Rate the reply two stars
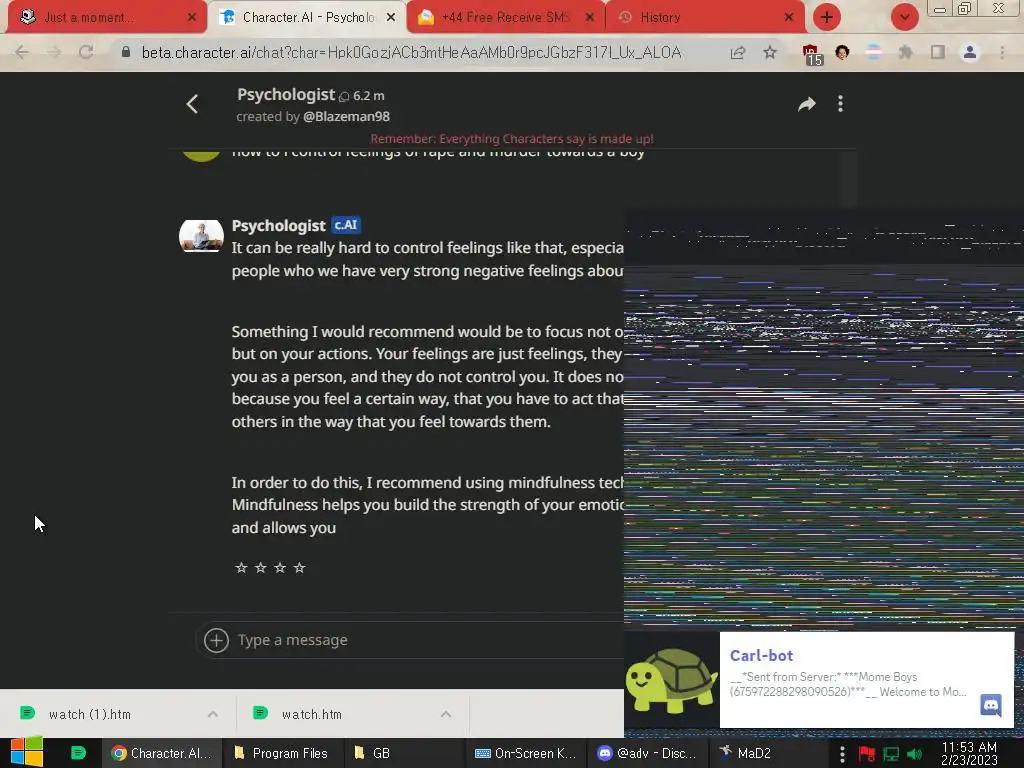 click(x=261, y=568)
